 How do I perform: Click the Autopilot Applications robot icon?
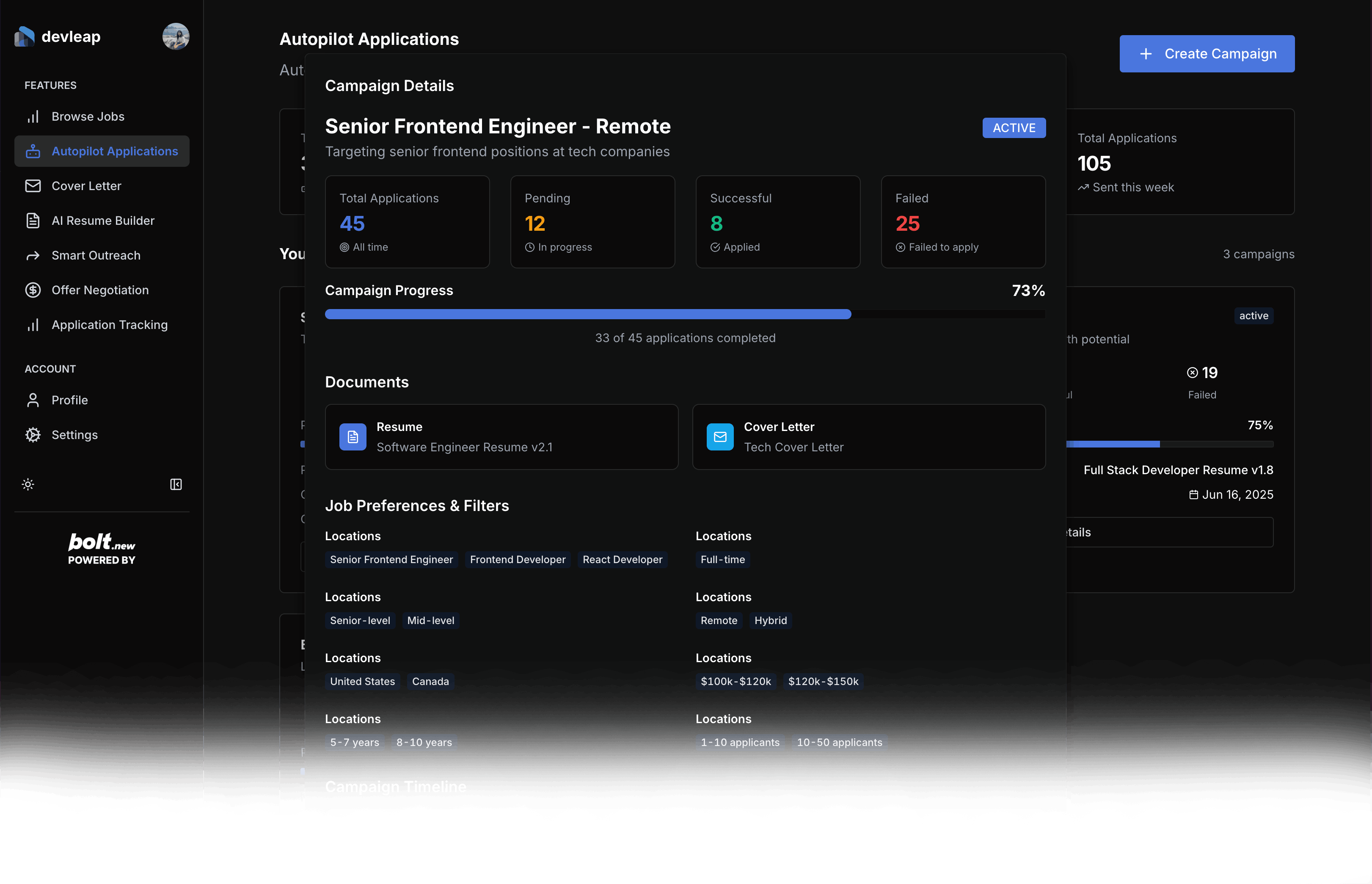click(33, 151)
